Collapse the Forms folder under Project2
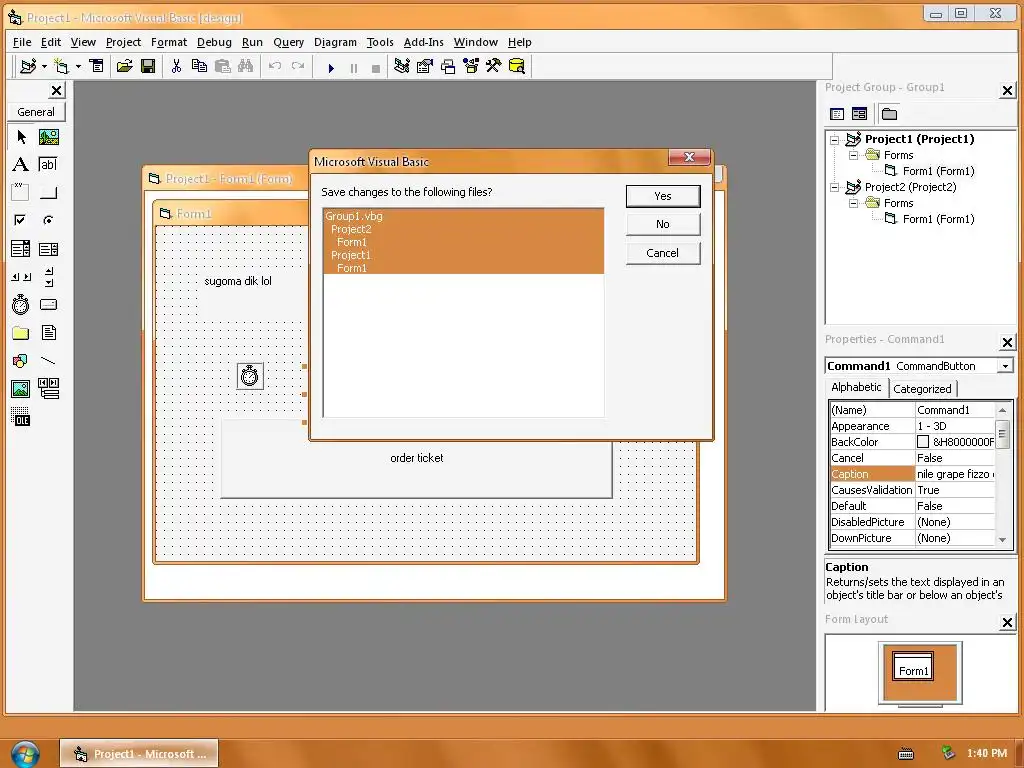This screenshot has height=768, width=1024. coord(854,203)
